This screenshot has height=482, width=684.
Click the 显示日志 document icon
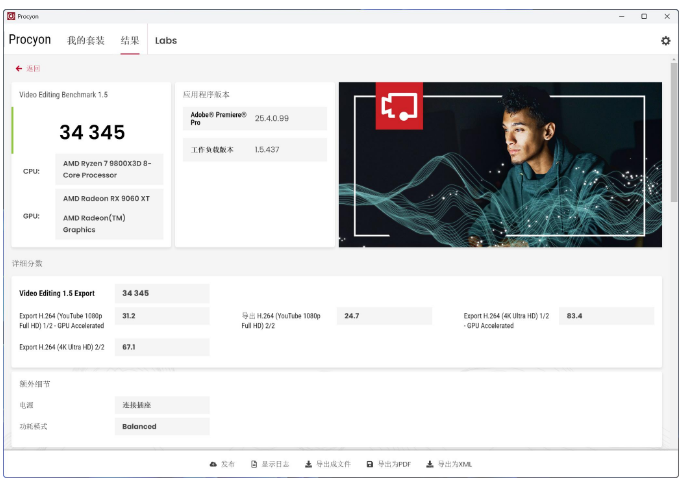click(254, 464)
